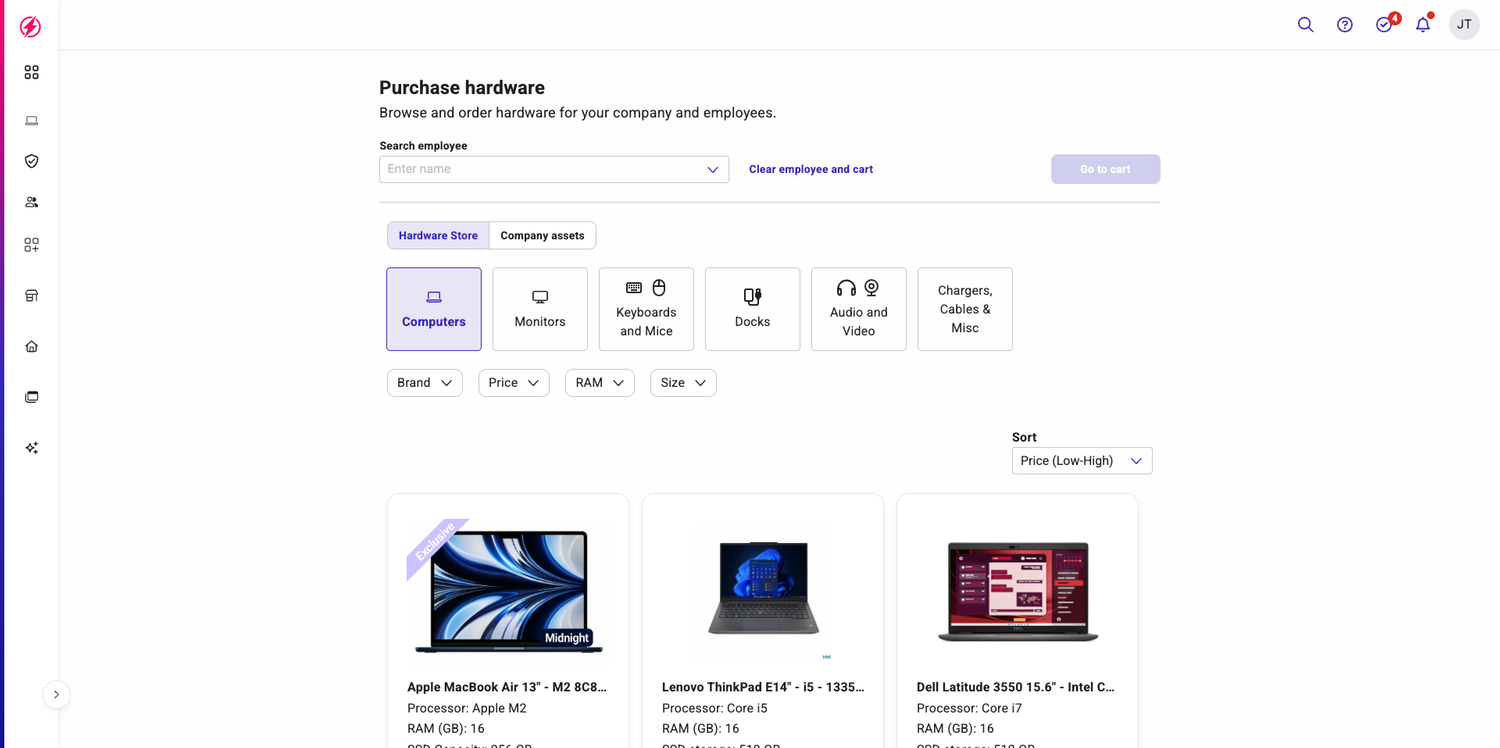Image resolution: width=1500 pixels, height=748 pixels.
Task: Click Clear employee and cart link
Action: tap(810, 170)
